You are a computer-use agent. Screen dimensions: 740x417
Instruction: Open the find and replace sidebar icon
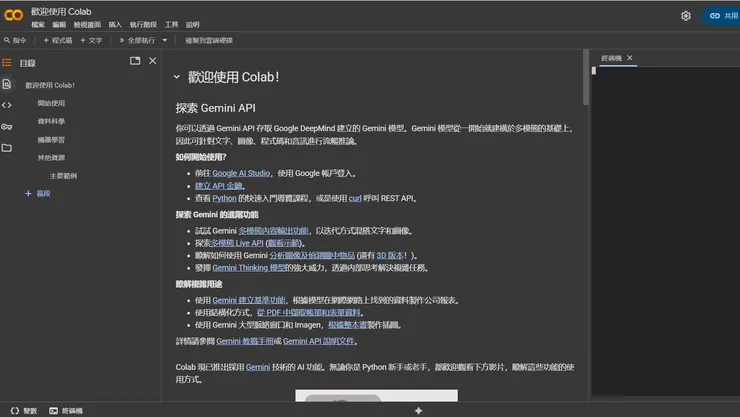click(x=7, y=84)
